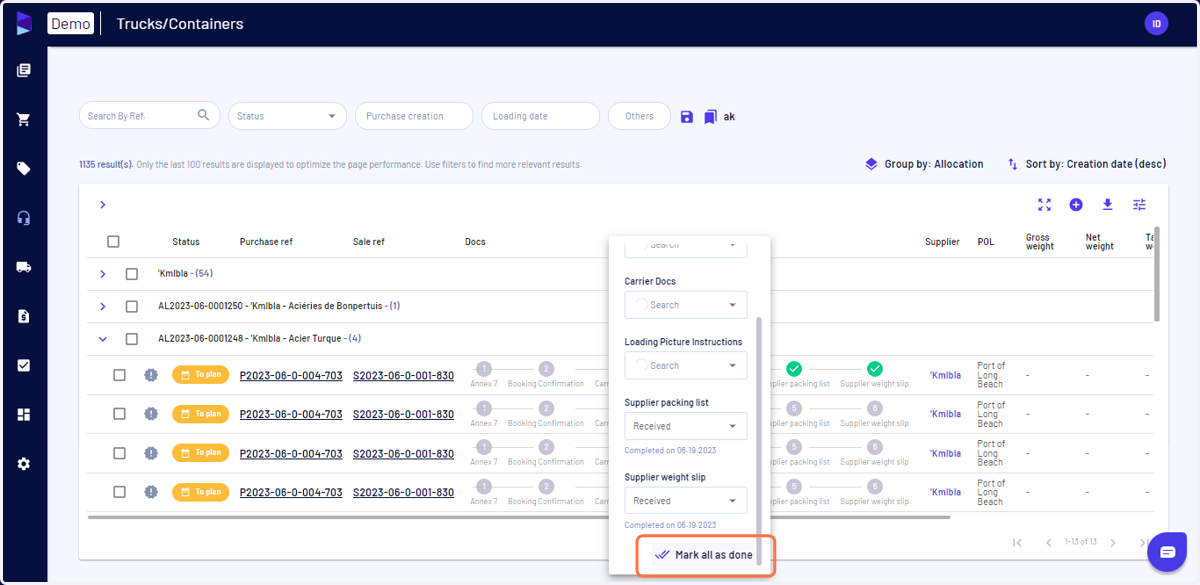Click the table vertical scrollbar

click(1157, 274)
